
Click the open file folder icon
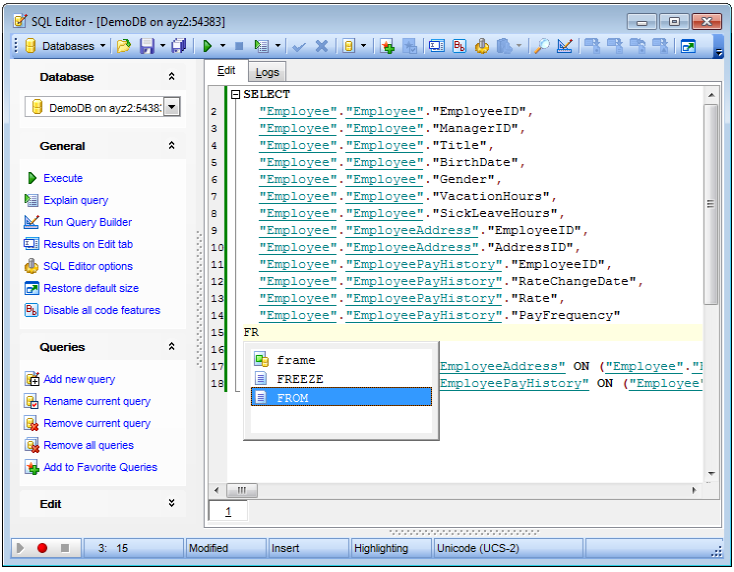click(x=124, y=46)
